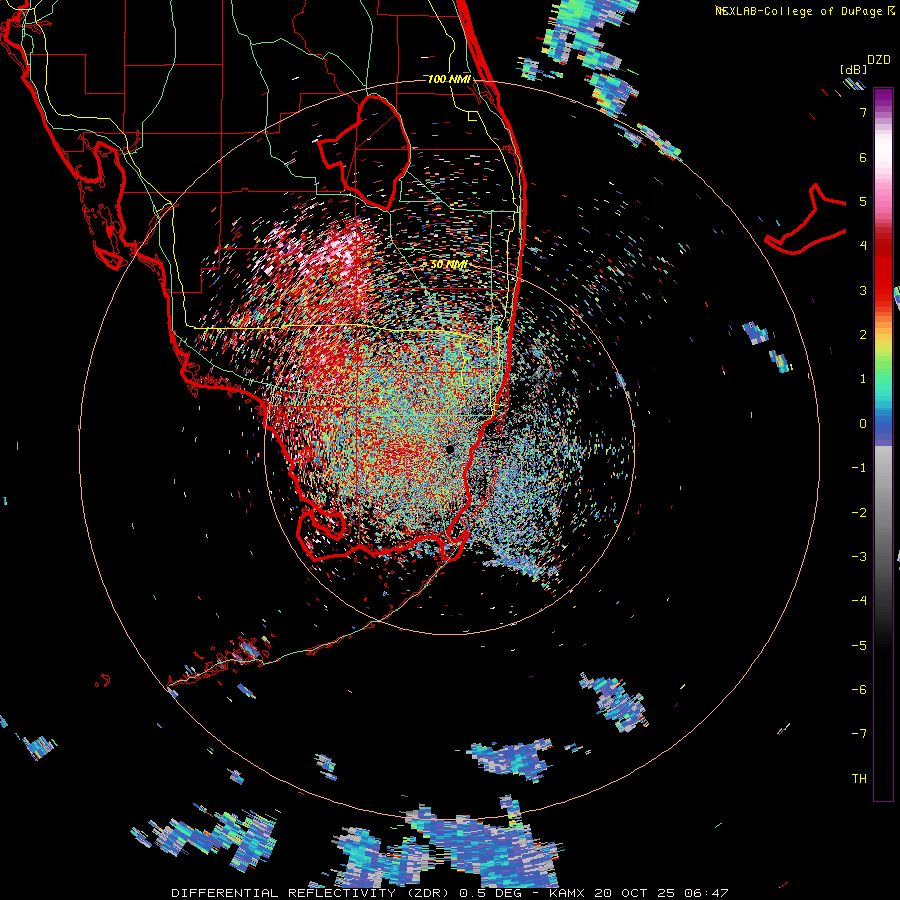Click the black KAMX radar site dot
900x900 pixels.
click(x=449, y=449)
